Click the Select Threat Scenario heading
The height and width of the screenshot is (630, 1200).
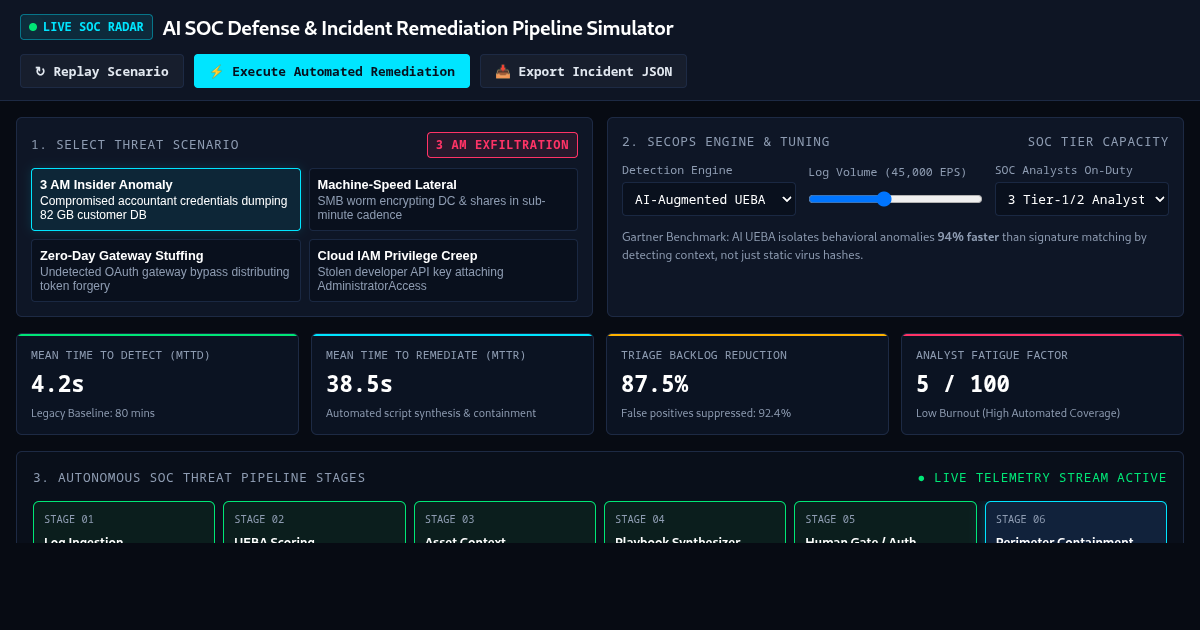[x=135, y=145]
